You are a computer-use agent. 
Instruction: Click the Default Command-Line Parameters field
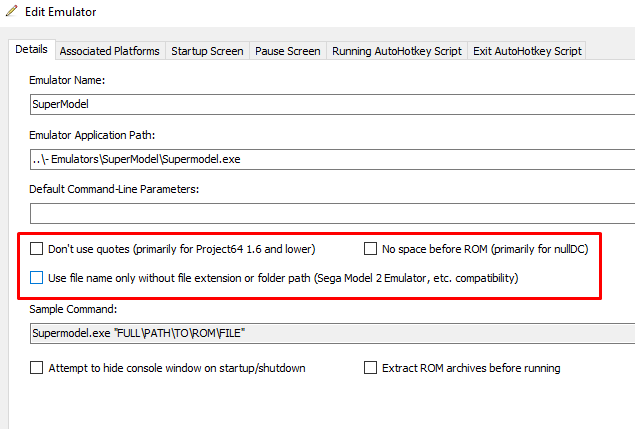pos(332,213)
